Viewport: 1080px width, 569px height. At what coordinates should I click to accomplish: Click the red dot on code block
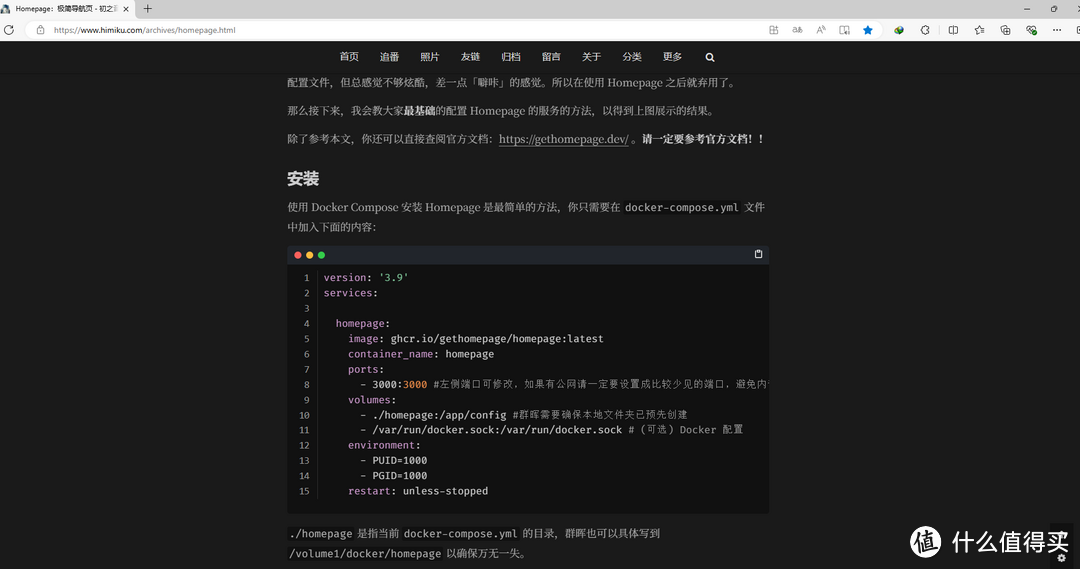coord(298,255)
